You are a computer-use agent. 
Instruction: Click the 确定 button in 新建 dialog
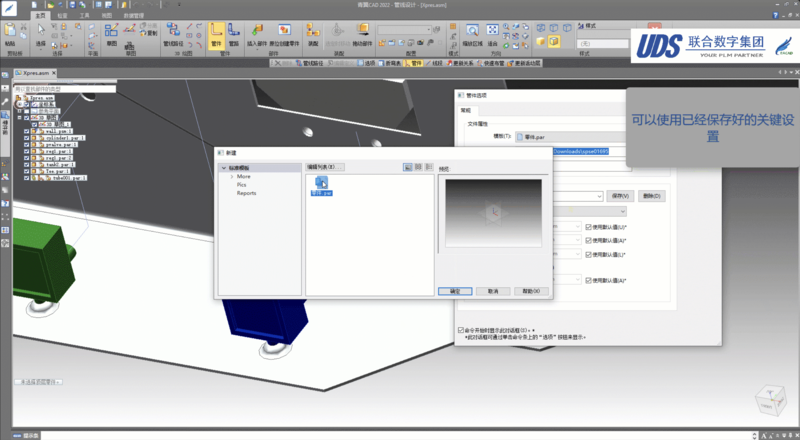(454, 291)
